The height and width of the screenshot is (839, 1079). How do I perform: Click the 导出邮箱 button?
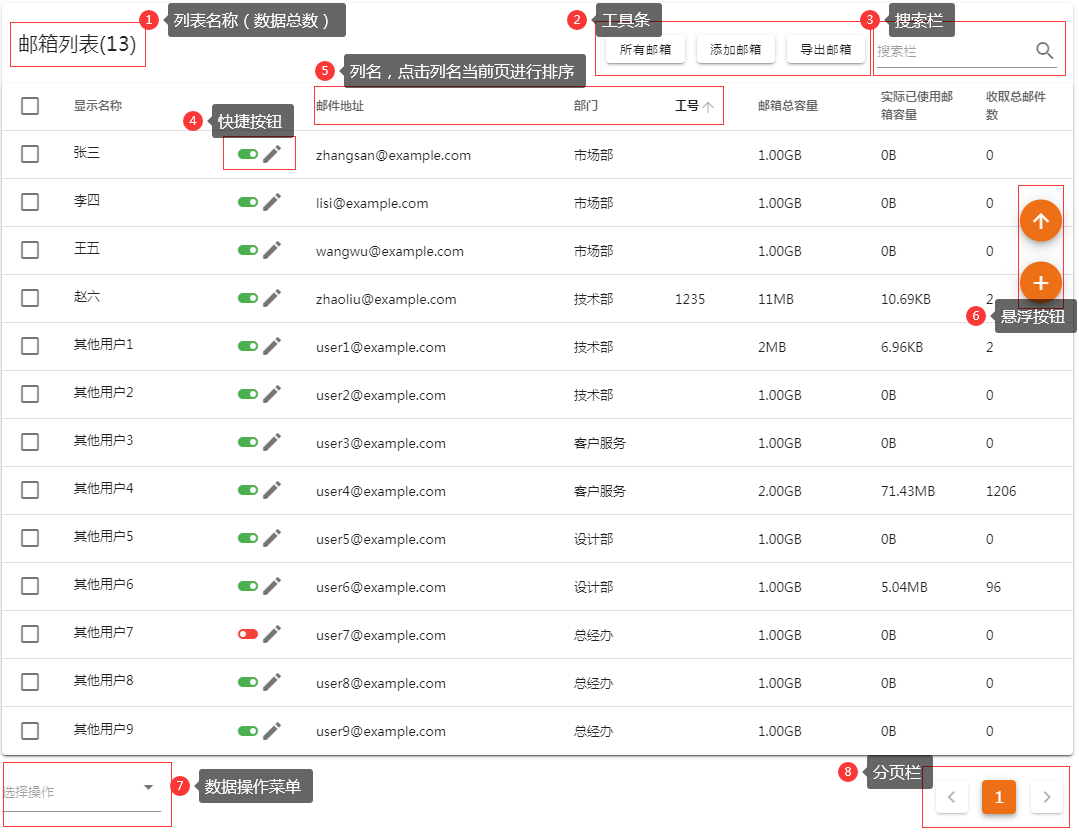(825, 49)
